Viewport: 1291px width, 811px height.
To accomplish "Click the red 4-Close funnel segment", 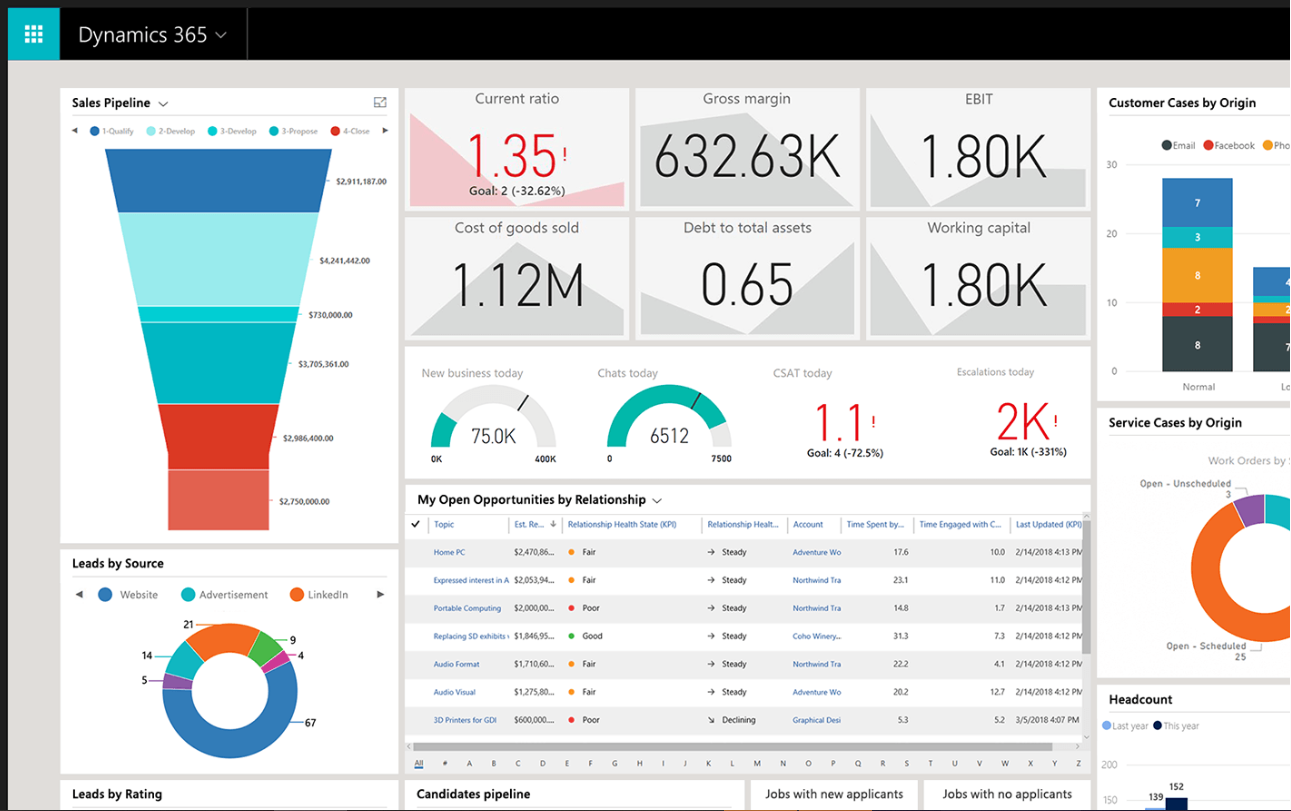I will 219,436.
